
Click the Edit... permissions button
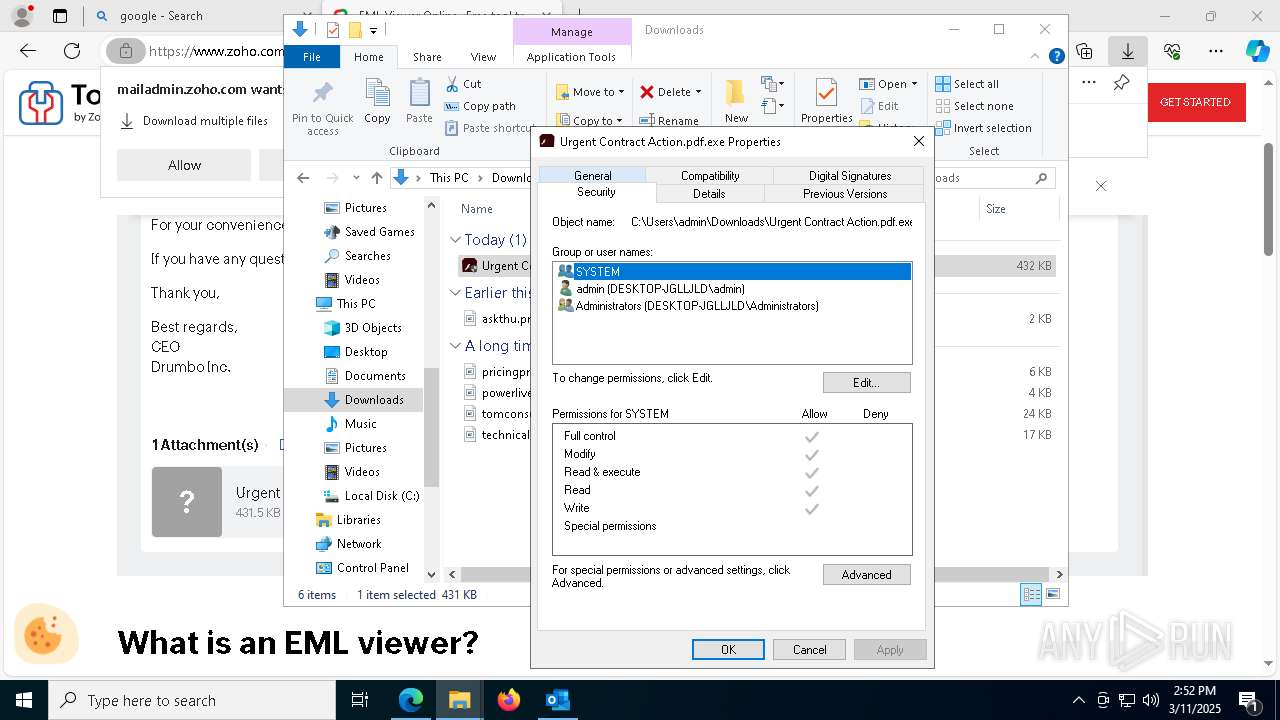click(x=866, y=382)
